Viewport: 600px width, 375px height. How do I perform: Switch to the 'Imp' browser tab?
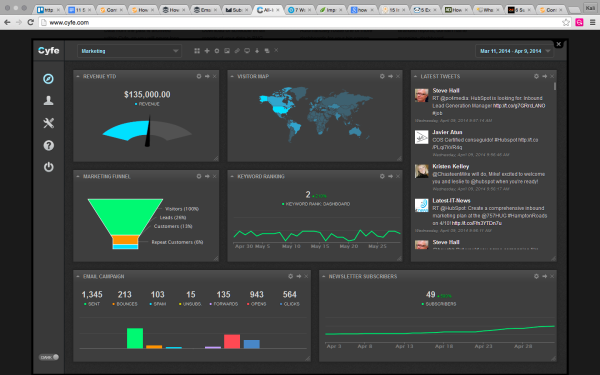tap(331, 10)
